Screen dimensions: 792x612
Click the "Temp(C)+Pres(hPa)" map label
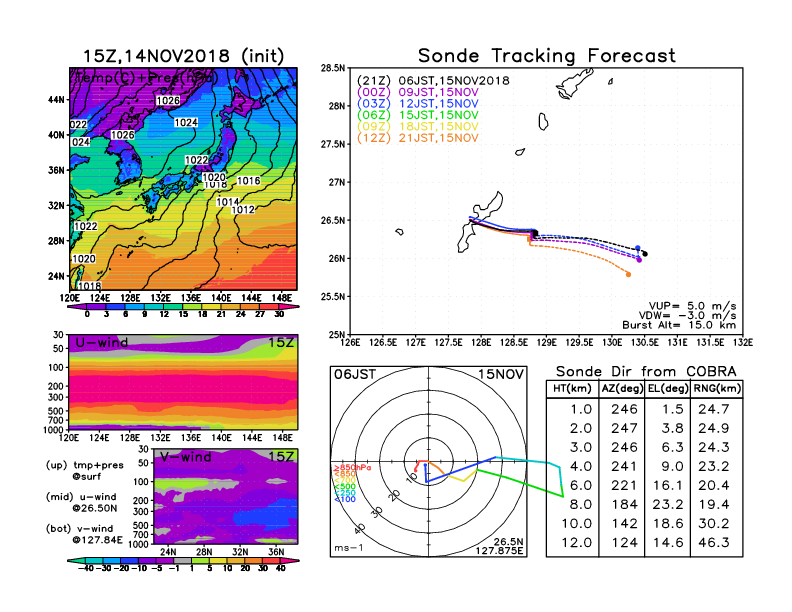coord(146,77)
